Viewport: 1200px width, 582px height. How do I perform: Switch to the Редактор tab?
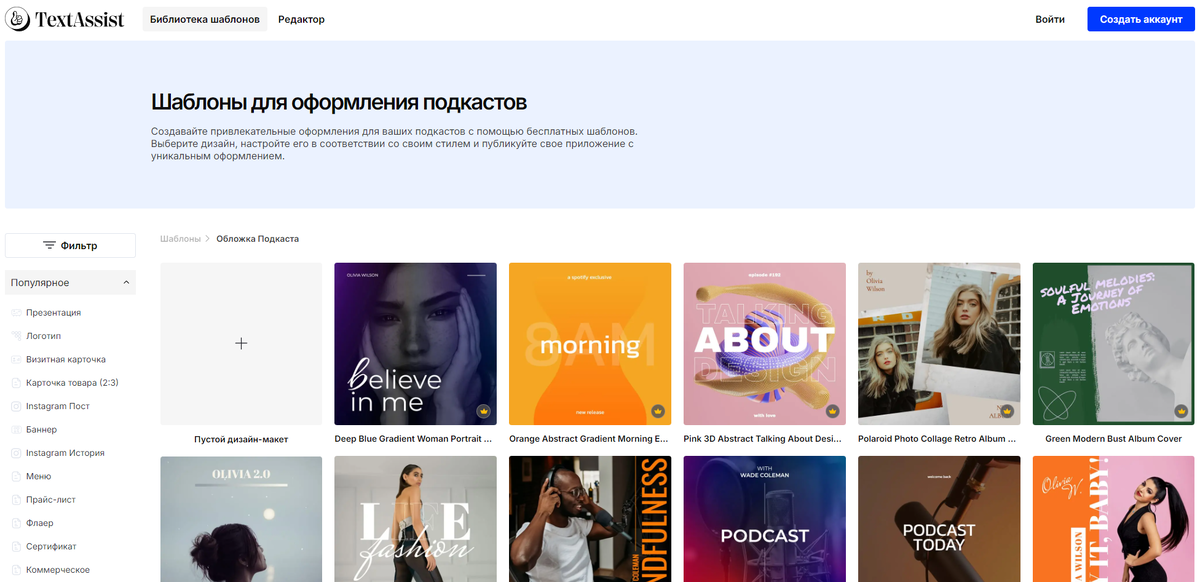click(x=302, y=18)
